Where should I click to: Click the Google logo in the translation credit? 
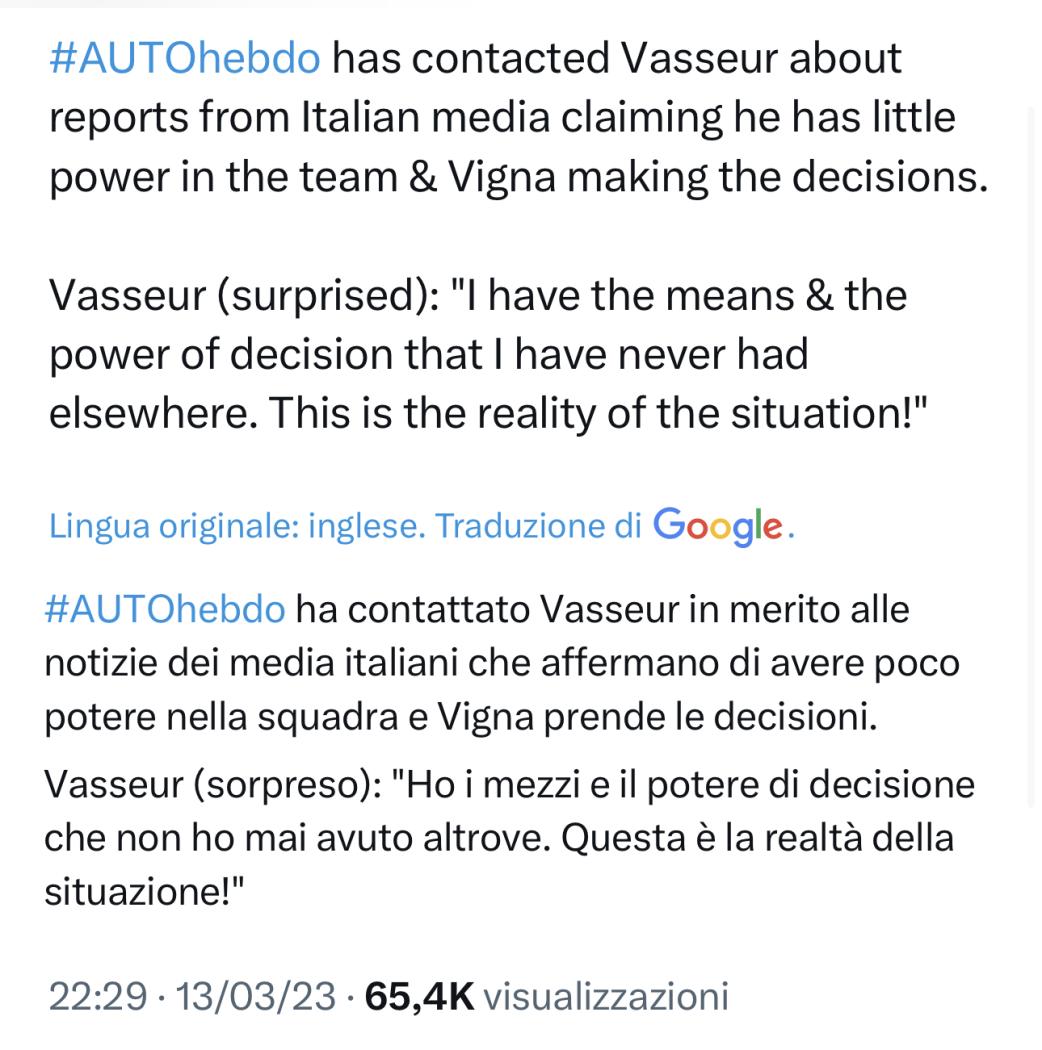pos(718,527)
